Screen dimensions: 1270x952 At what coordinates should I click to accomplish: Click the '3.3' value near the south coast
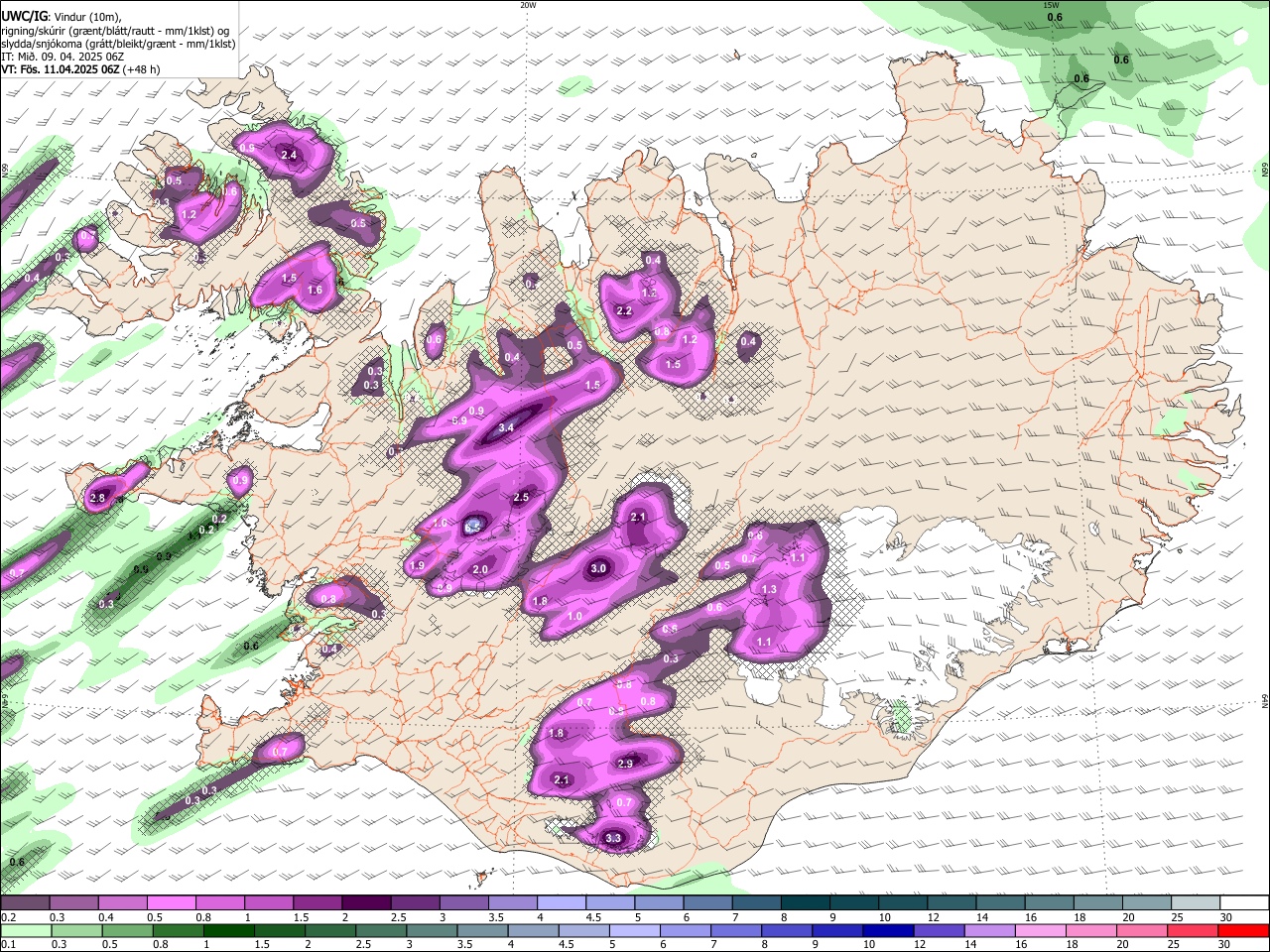613,839
